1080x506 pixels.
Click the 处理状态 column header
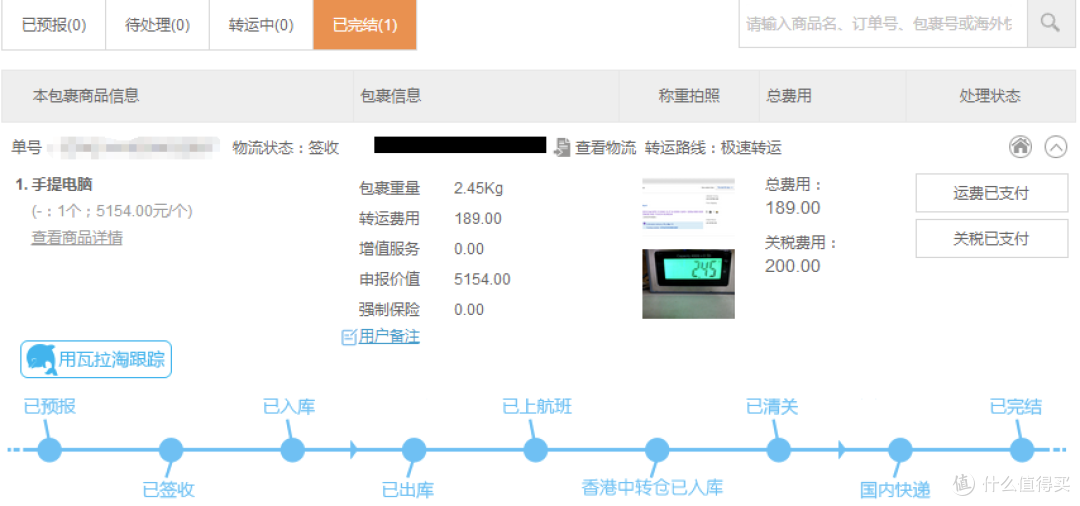tap(990, 96)
